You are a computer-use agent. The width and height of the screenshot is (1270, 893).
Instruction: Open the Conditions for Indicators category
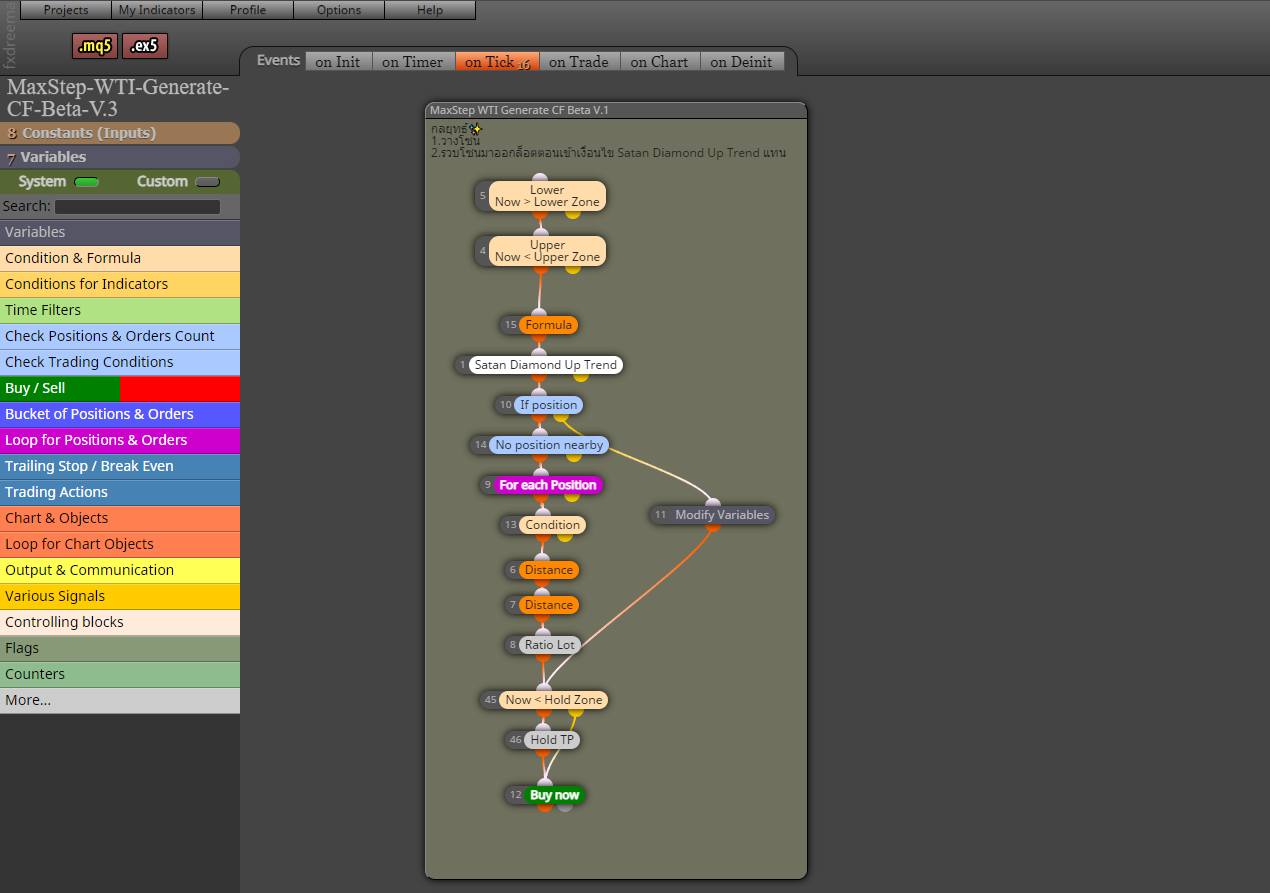(120, 284)
